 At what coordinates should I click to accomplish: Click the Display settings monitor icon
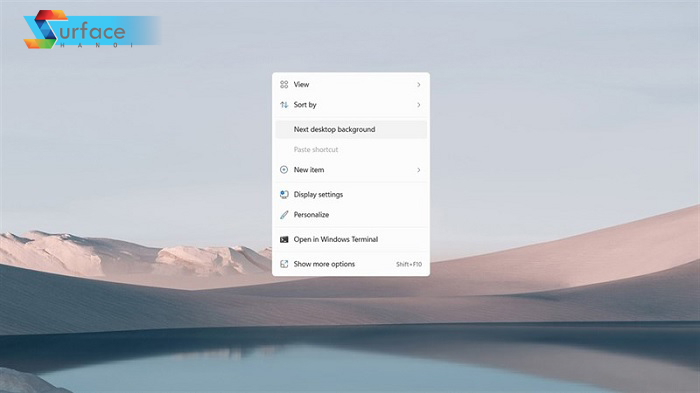[x=284, y=194]
